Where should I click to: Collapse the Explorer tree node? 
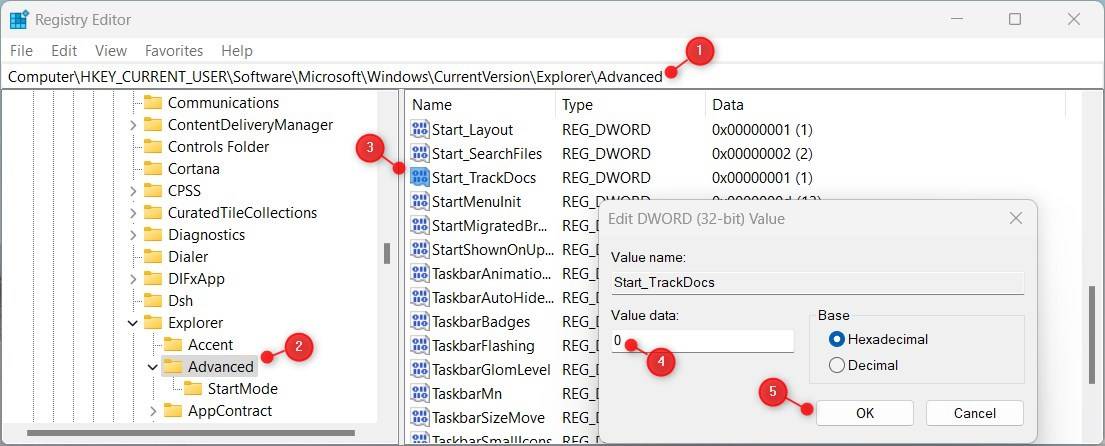tap(133, 323)
